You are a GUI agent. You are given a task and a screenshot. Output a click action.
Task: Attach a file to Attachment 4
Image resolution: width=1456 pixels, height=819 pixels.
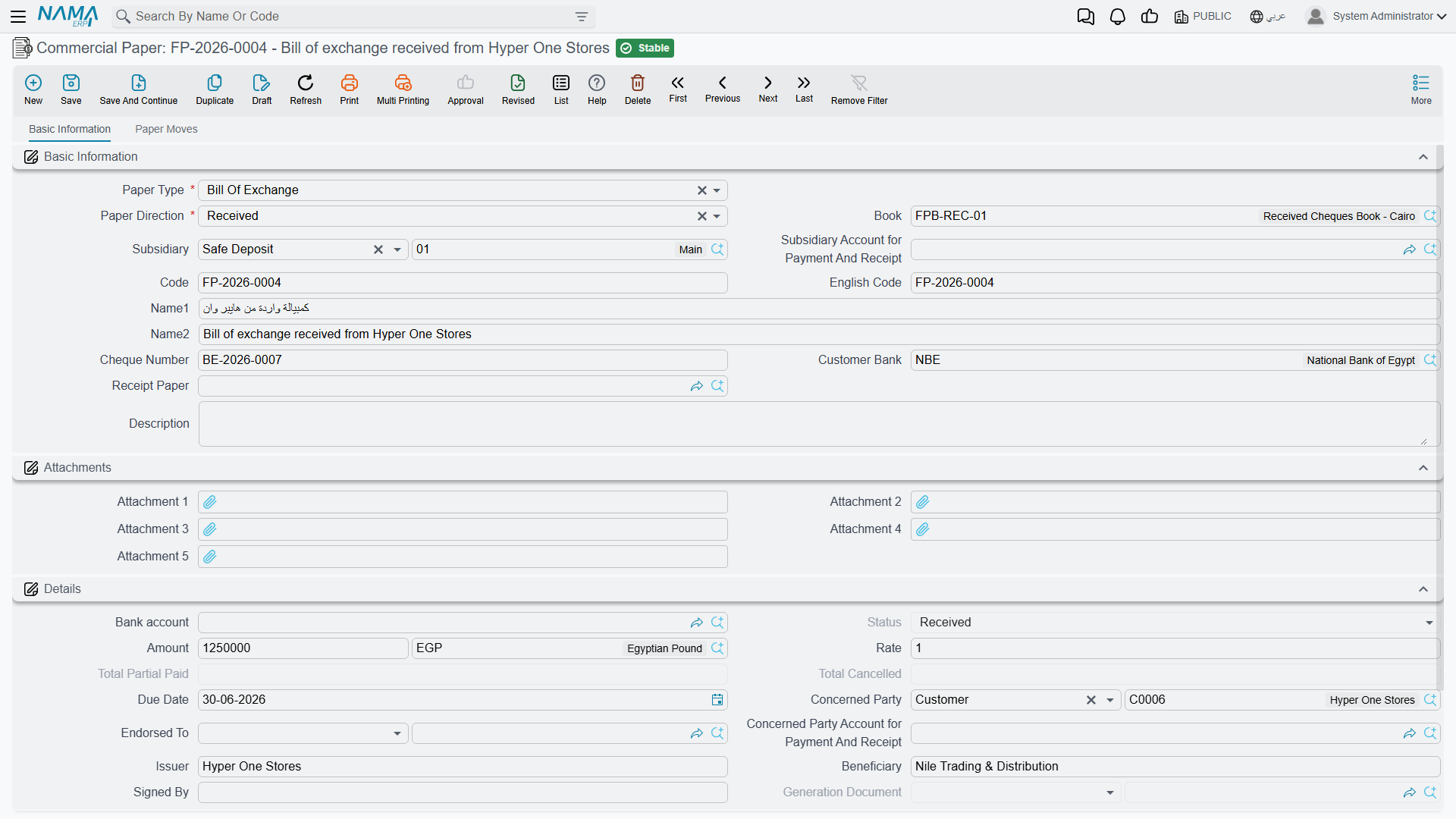coord(923,529)
